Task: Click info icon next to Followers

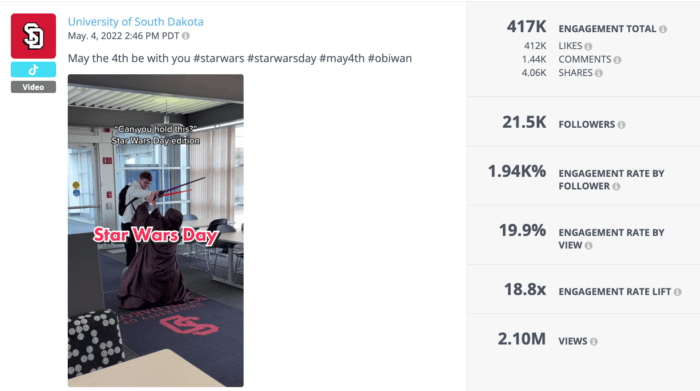Action: [621, 125]
